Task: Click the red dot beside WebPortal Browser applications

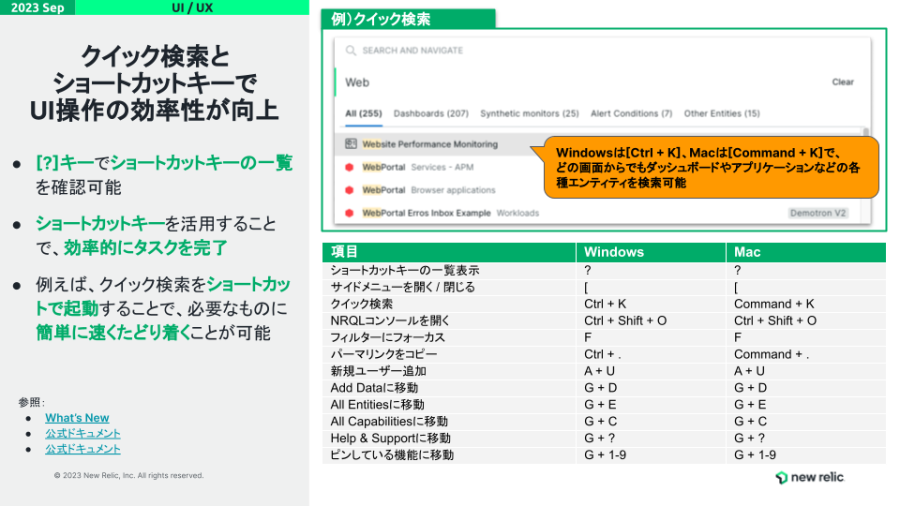Action: tap(350, 190)
